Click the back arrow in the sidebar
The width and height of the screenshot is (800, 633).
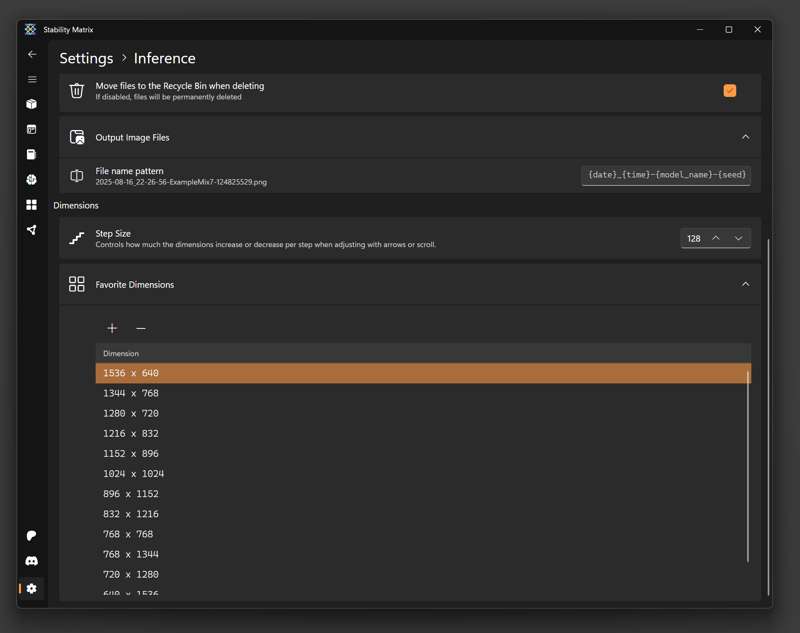tap(31, 54)
